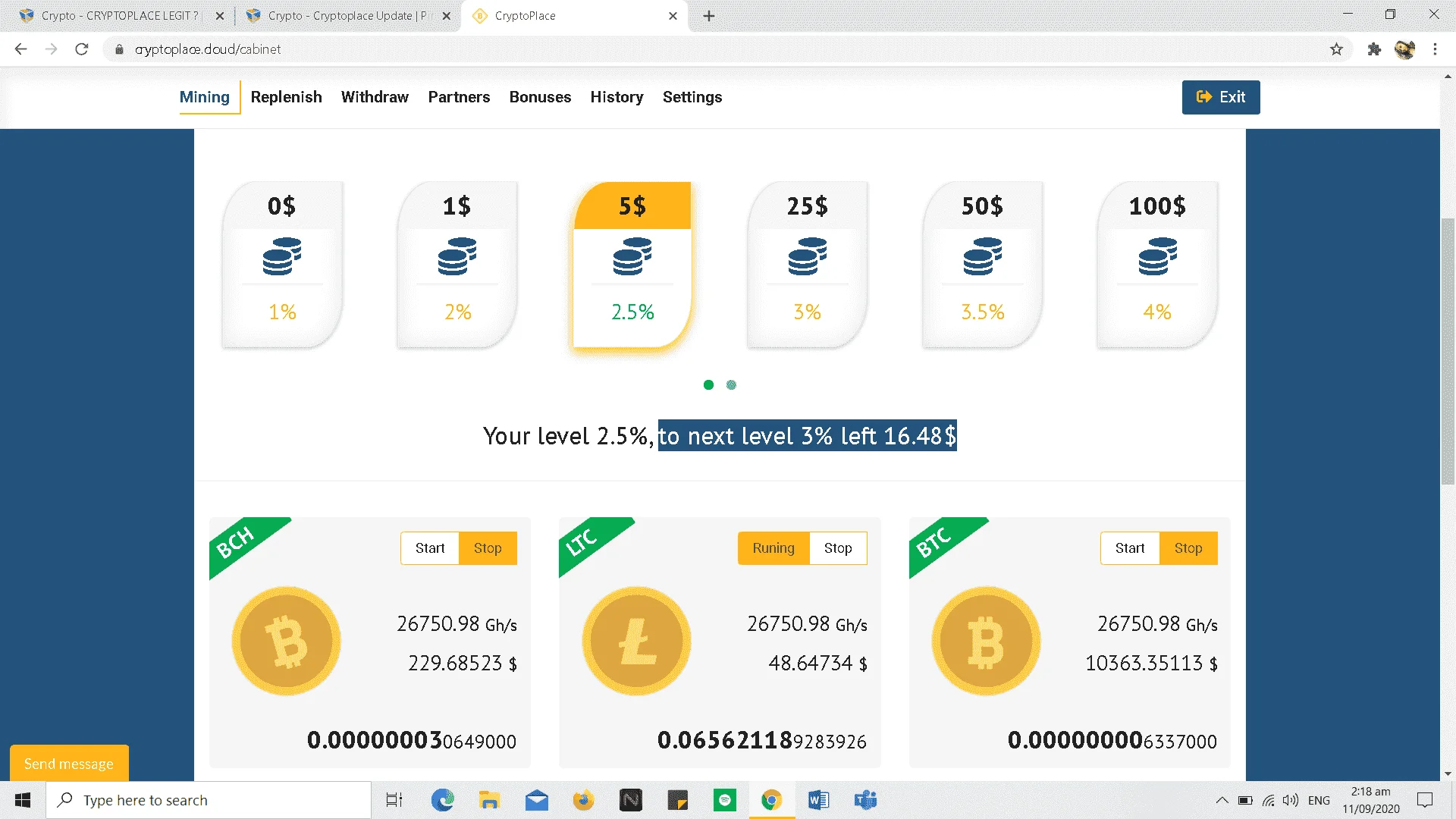Click the Exit button
Screen dimensions: 1456x819
pos(1220,97)
